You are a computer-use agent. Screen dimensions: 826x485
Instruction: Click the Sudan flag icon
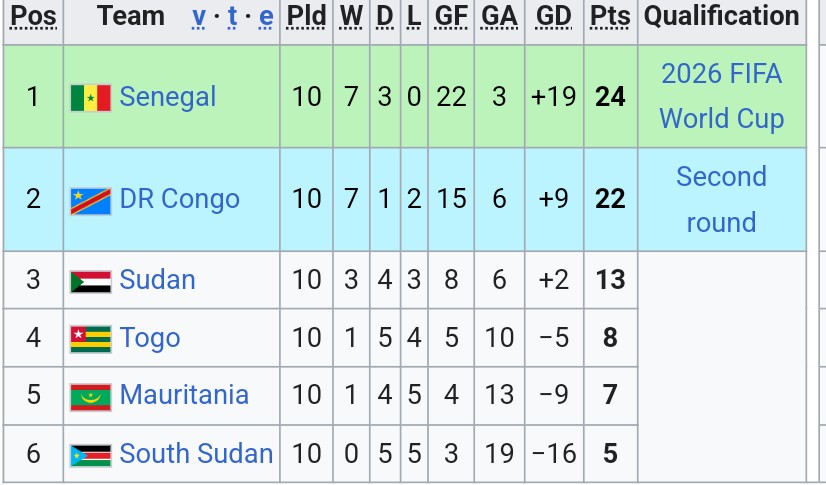pyautogui.click(x=90, y=281)
